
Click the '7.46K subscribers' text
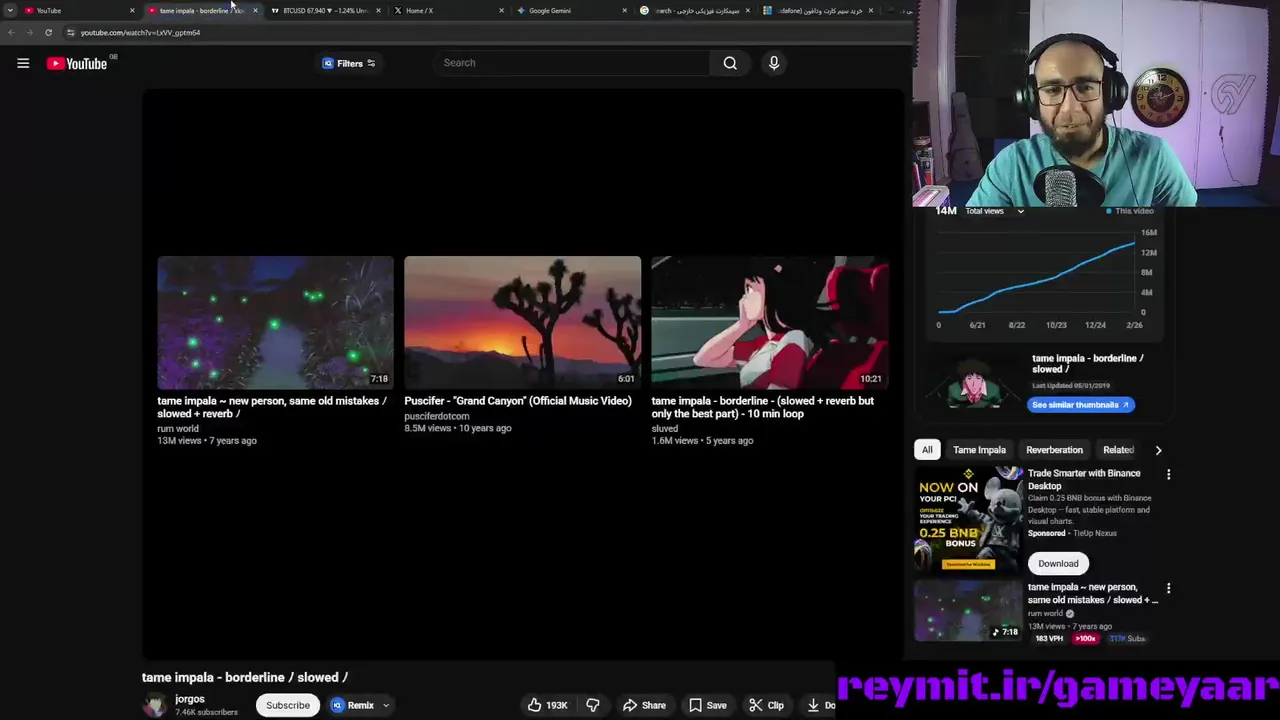(x=206, y=712)
